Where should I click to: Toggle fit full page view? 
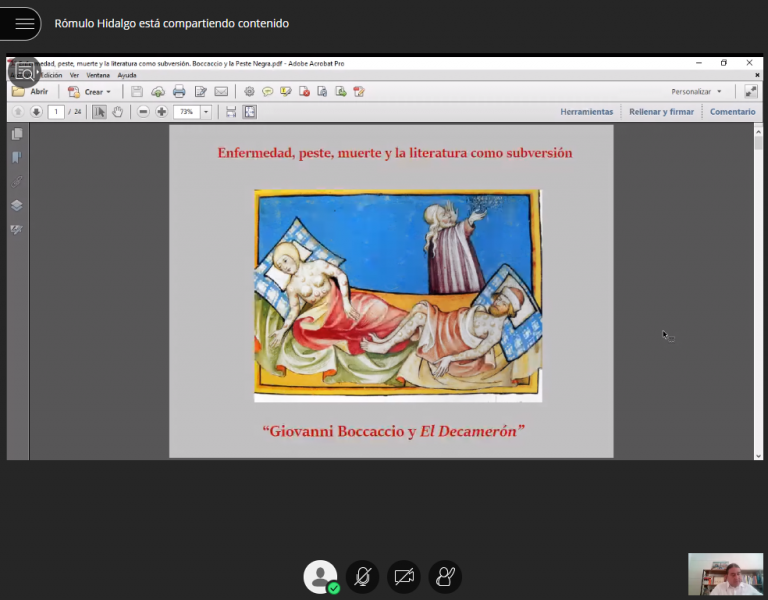(250, 112)
